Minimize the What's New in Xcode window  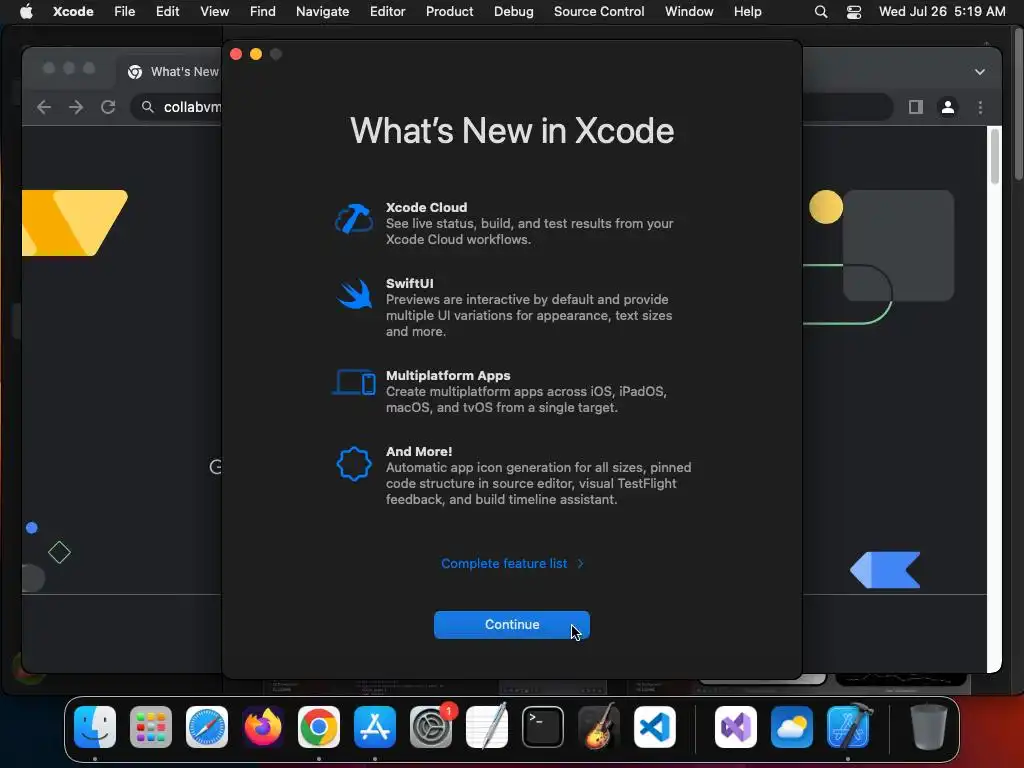click(x=256, y=54)
